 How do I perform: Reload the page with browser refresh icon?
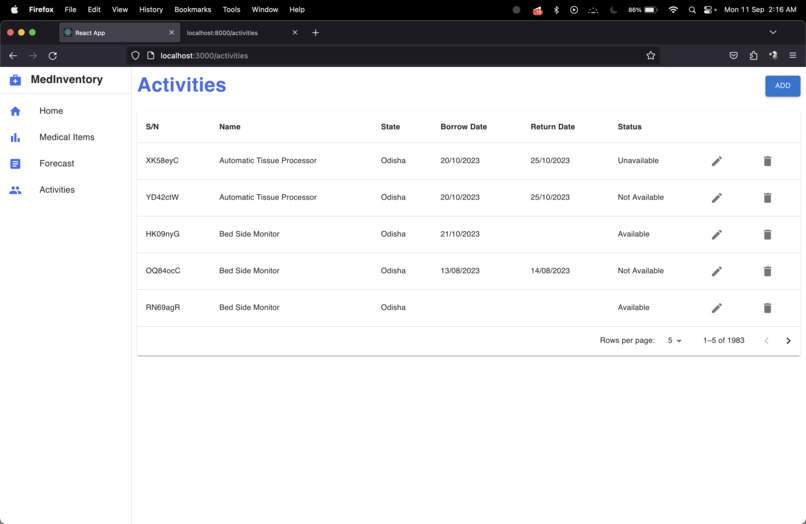tap(52, 56)
